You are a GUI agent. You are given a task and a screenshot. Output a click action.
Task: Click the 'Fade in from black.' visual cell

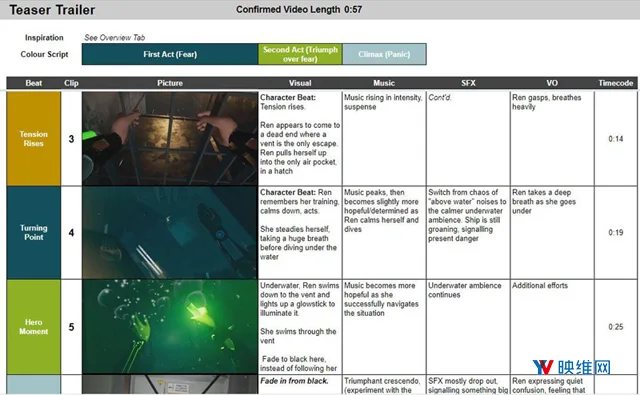click(300, 385)
